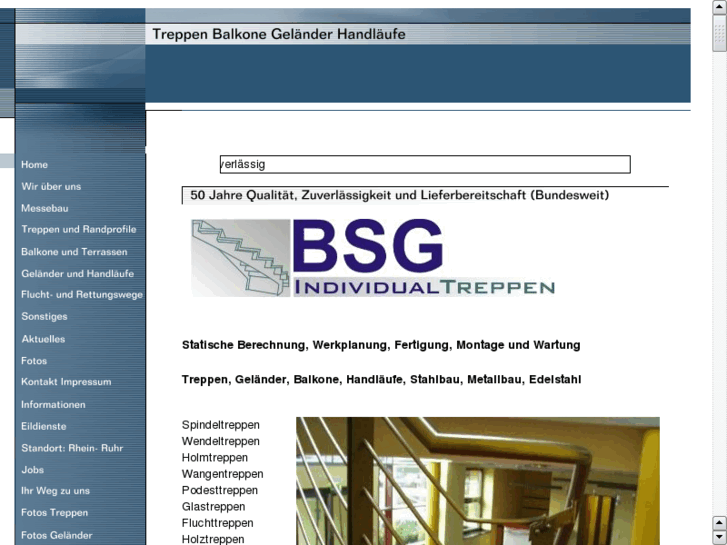Click Wendeltreppen in the list
The width and height of the screenshot is (727, 545).
coord(221,441)
